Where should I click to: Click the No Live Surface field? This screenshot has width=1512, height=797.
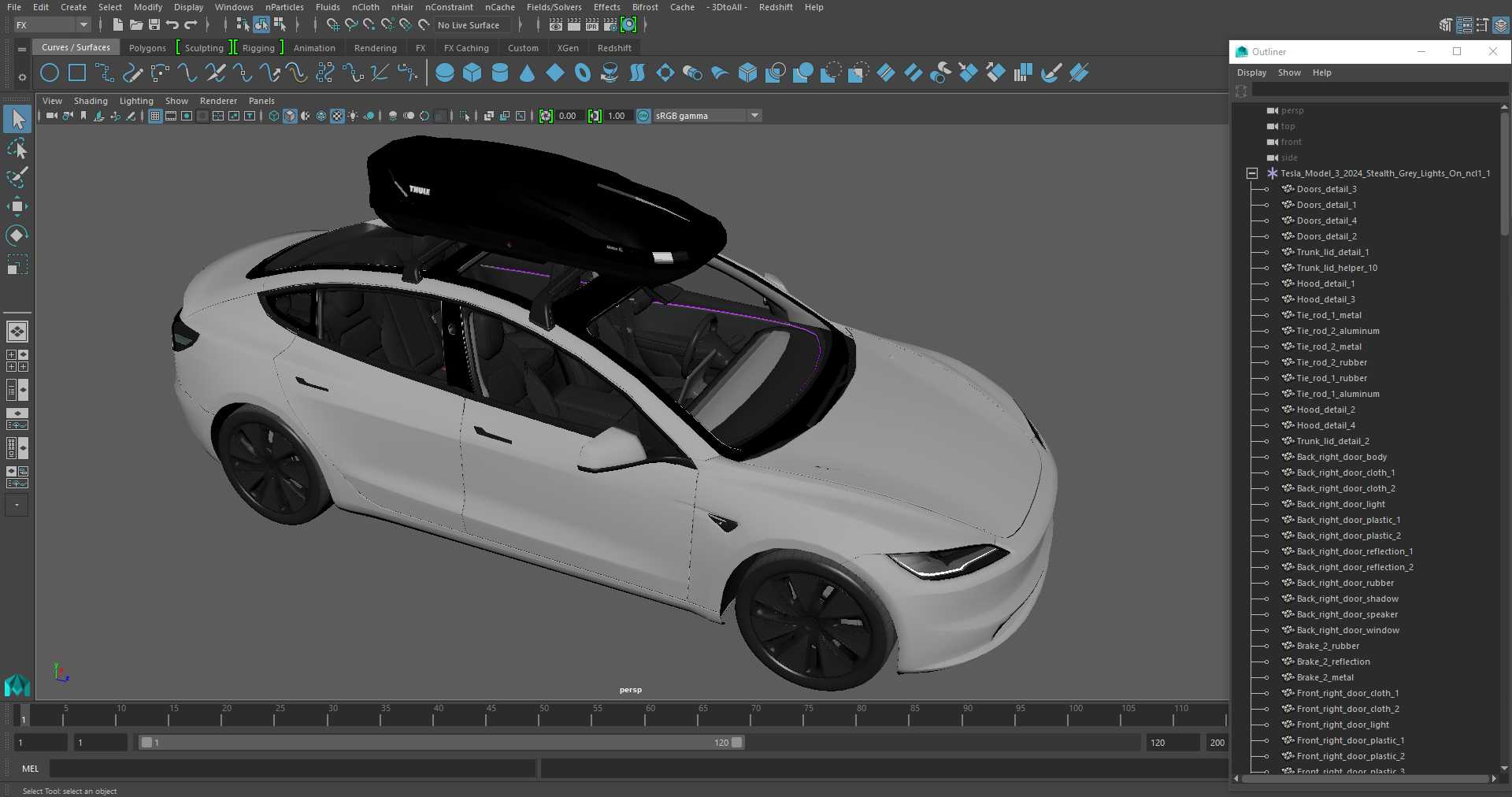[x=472, y=25]
